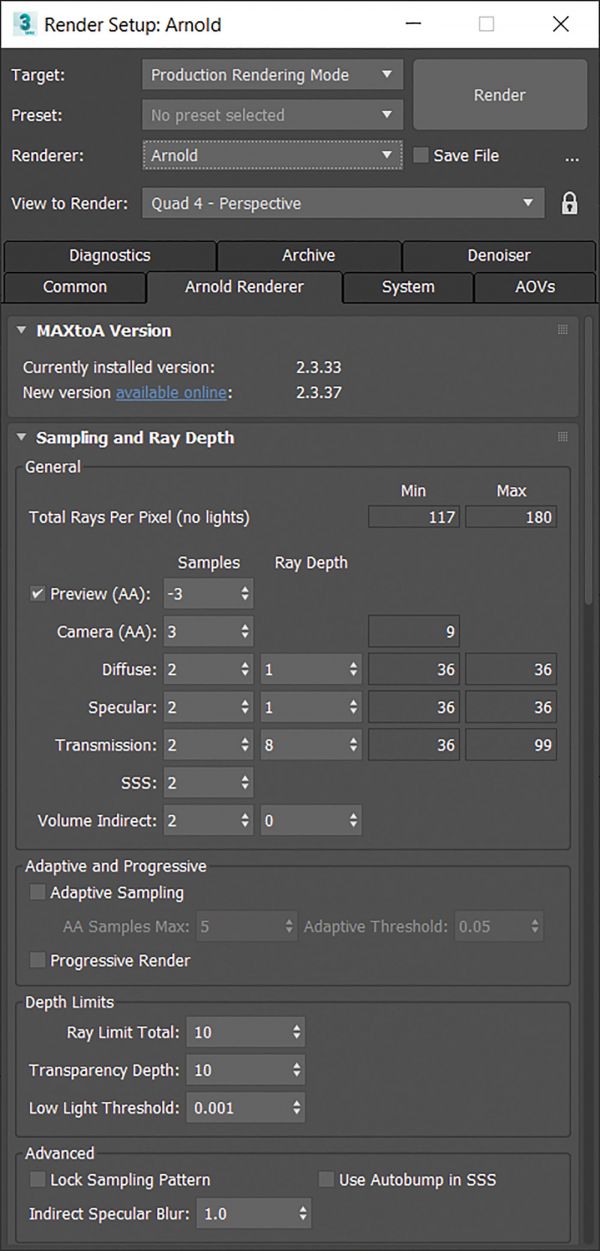Click Sampling and Ray Depth rollout grip icon
The image size is (600, 1251).
(562, 437)
